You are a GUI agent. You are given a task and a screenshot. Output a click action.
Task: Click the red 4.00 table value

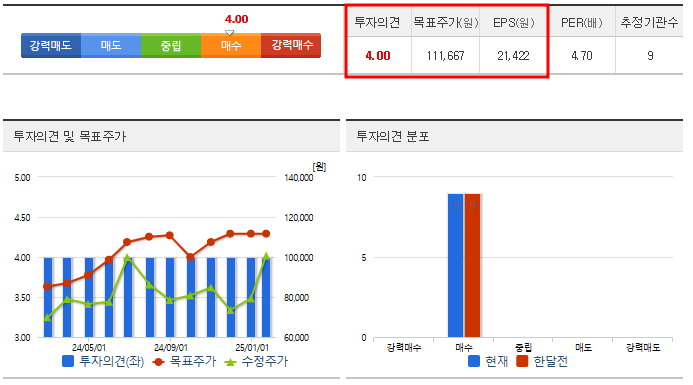click(378, 56)
